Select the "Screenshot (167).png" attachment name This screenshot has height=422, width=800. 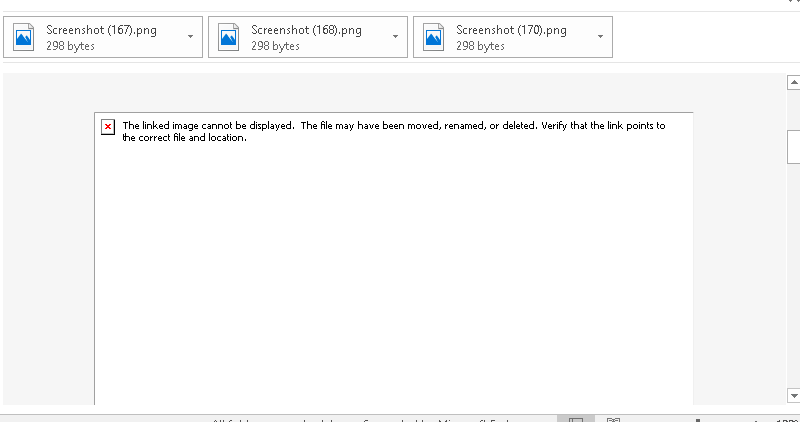tap(102, 30)
